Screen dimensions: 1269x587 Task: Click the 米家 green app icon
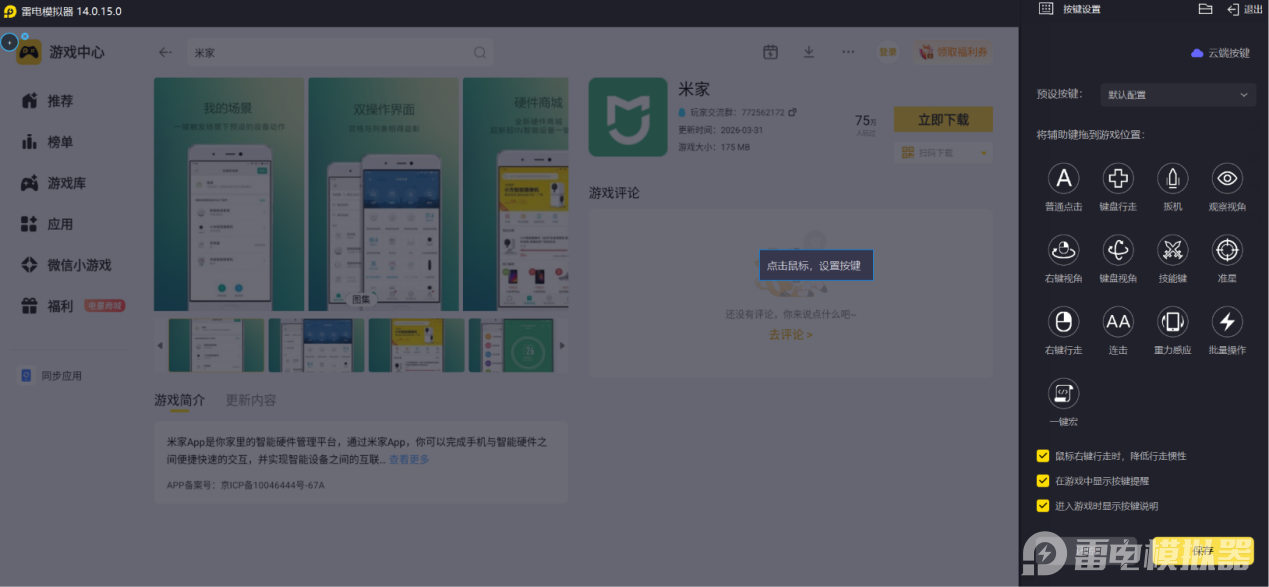(627, 117)
